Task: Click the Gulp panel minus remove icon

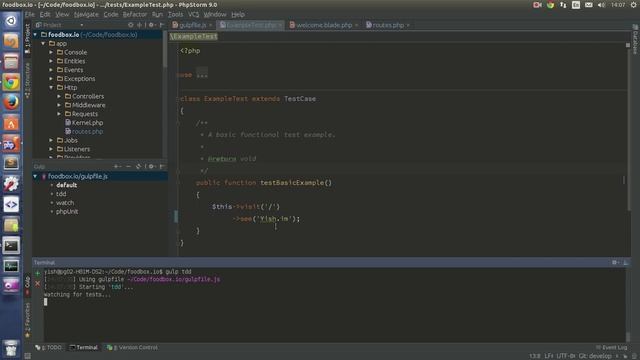Action: [x=128, y=167]
